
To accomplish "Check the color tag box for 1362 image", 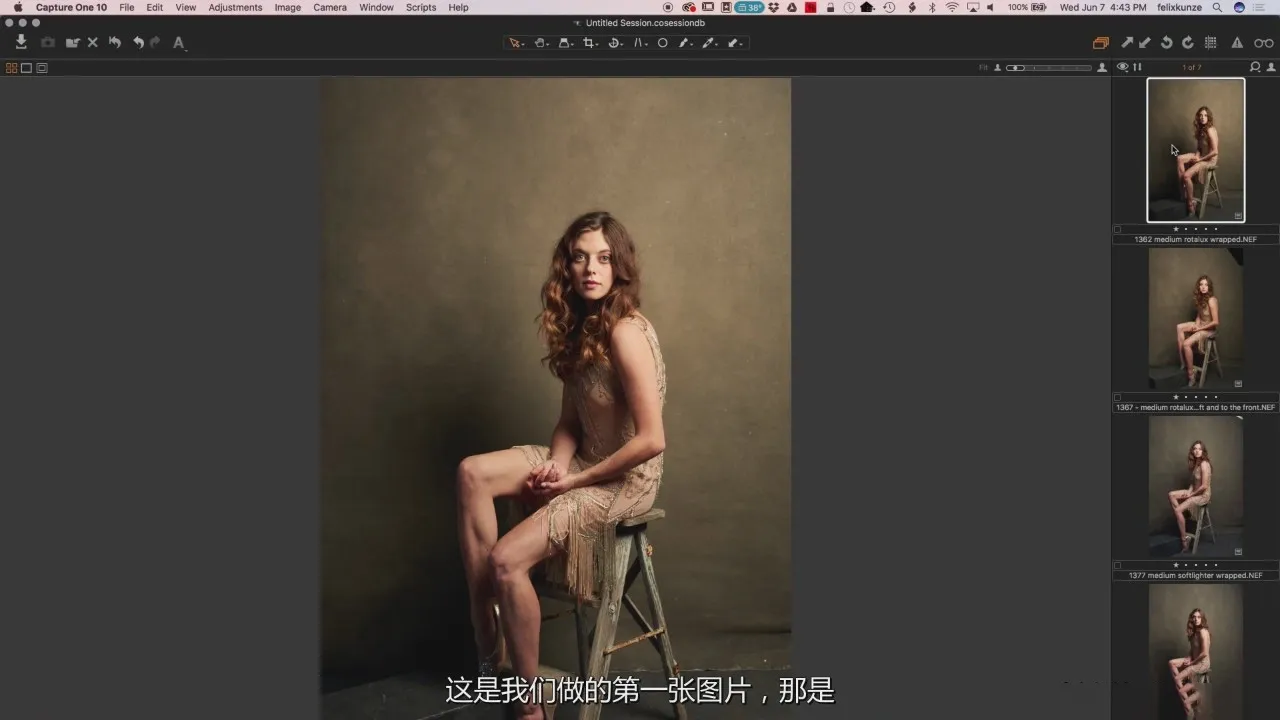I will [1118, 229].
